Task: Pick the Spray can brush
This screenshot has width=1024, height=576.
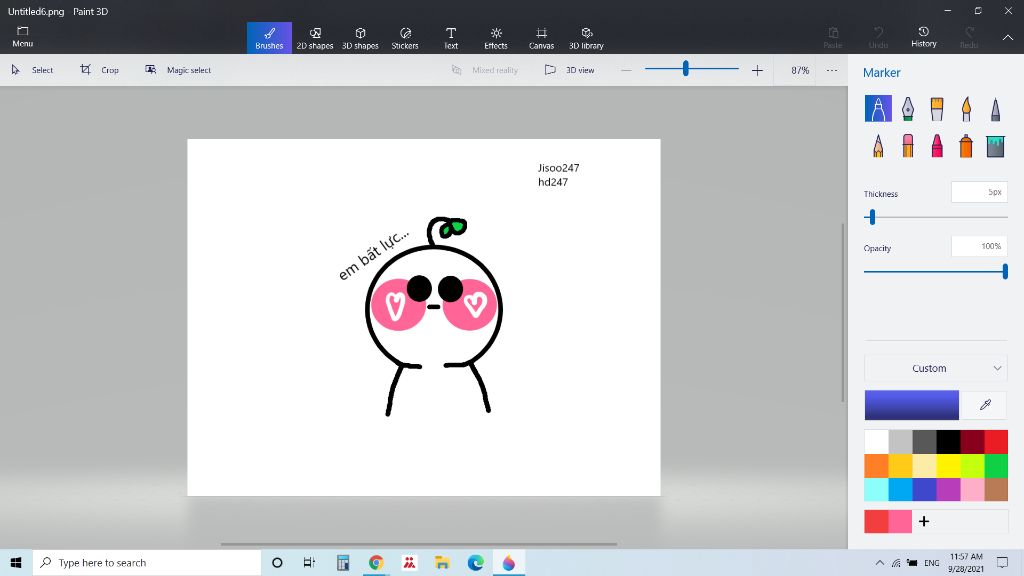Action: (966, 146)
